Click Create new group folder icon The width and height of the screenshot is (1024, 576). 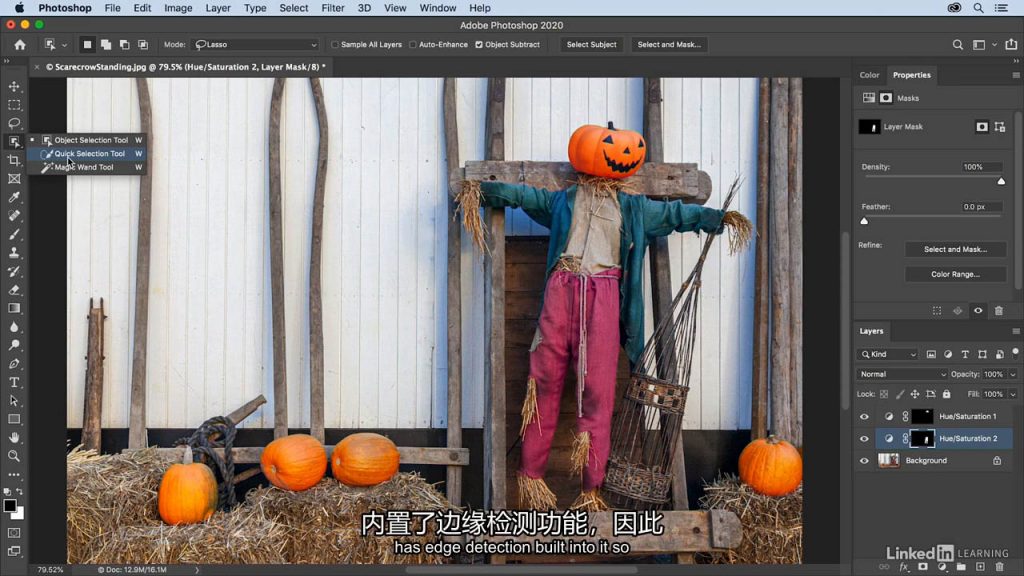pos(961,567)
